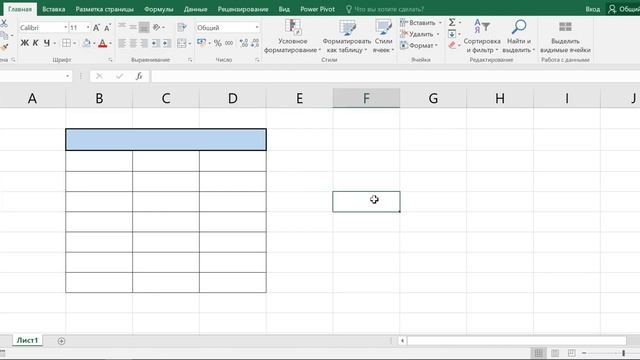
Task: Click the zoom slider handle
Action: 623,353
